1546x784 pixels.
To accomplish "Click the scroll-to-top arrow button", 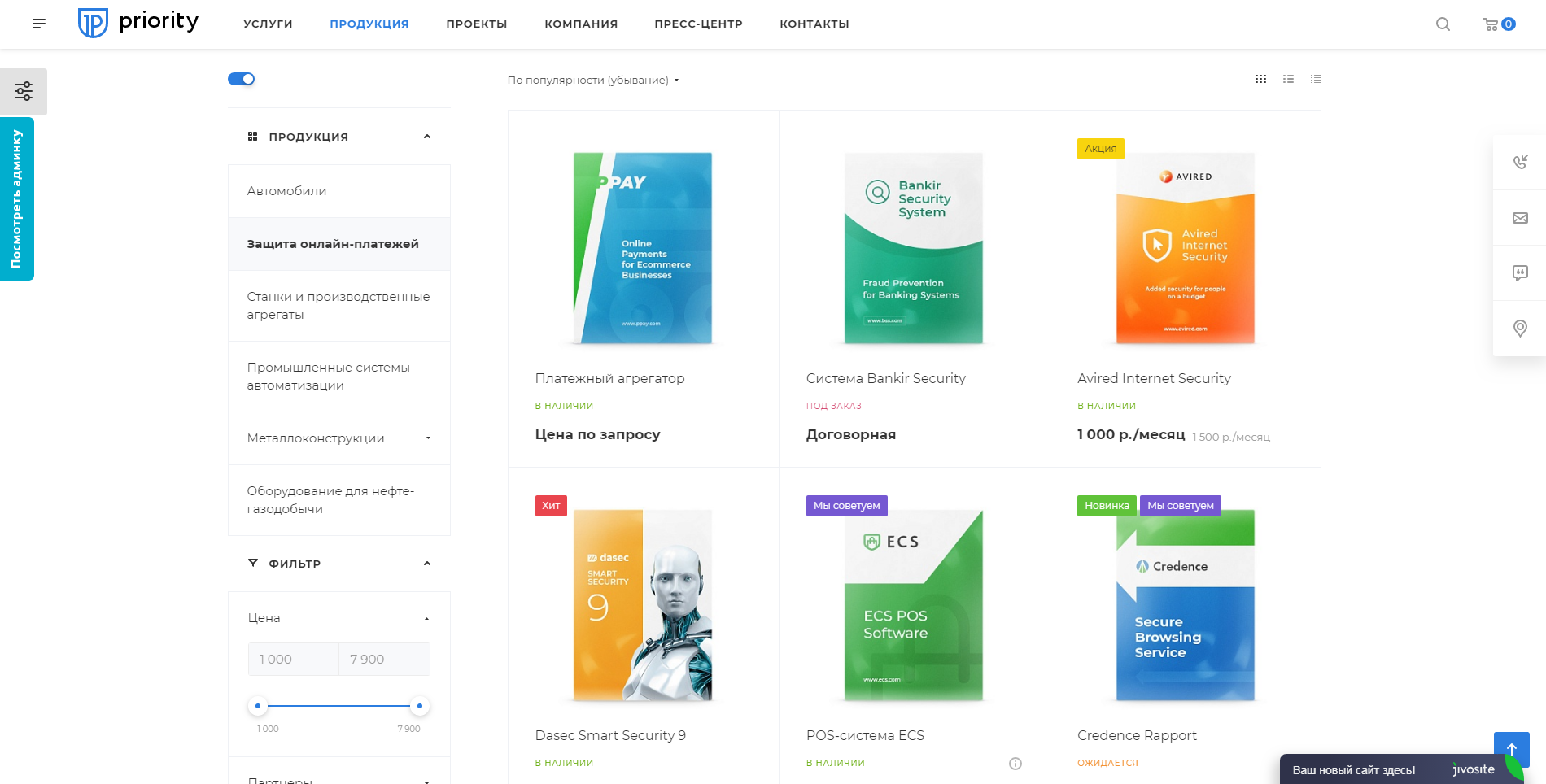I will [x=1511, y=749].
